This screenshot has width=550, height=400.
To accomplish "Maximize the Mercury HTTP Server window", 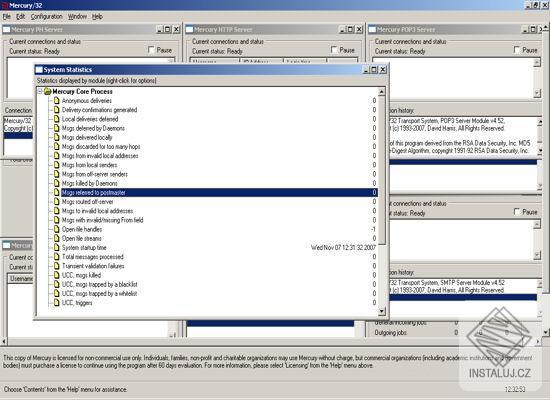I will (x=350, y=29).
